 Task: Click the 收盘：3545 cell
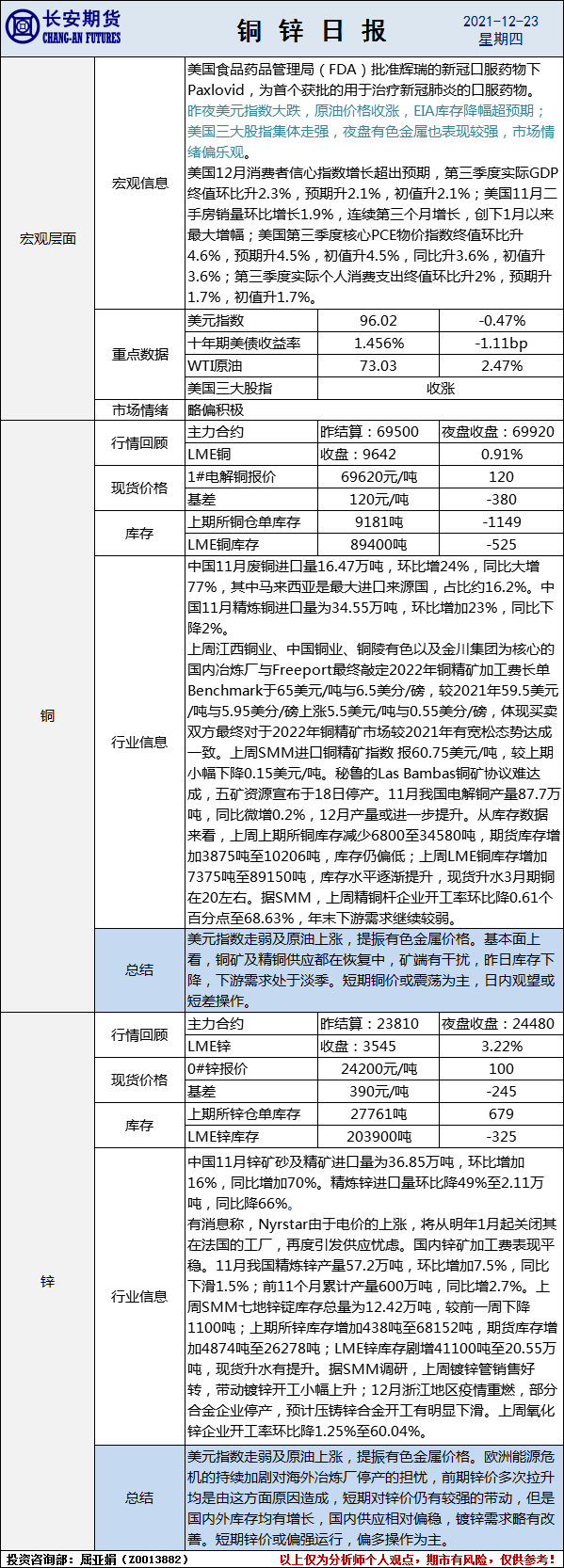(379, 1046)
